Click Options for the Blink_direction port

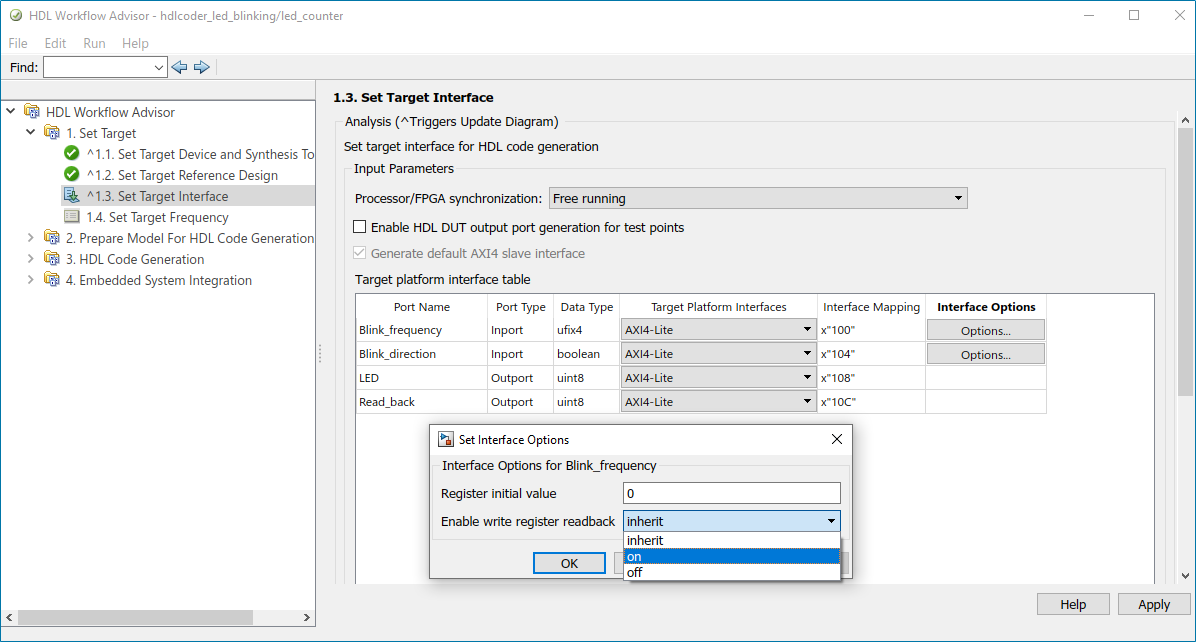[985, 353]
